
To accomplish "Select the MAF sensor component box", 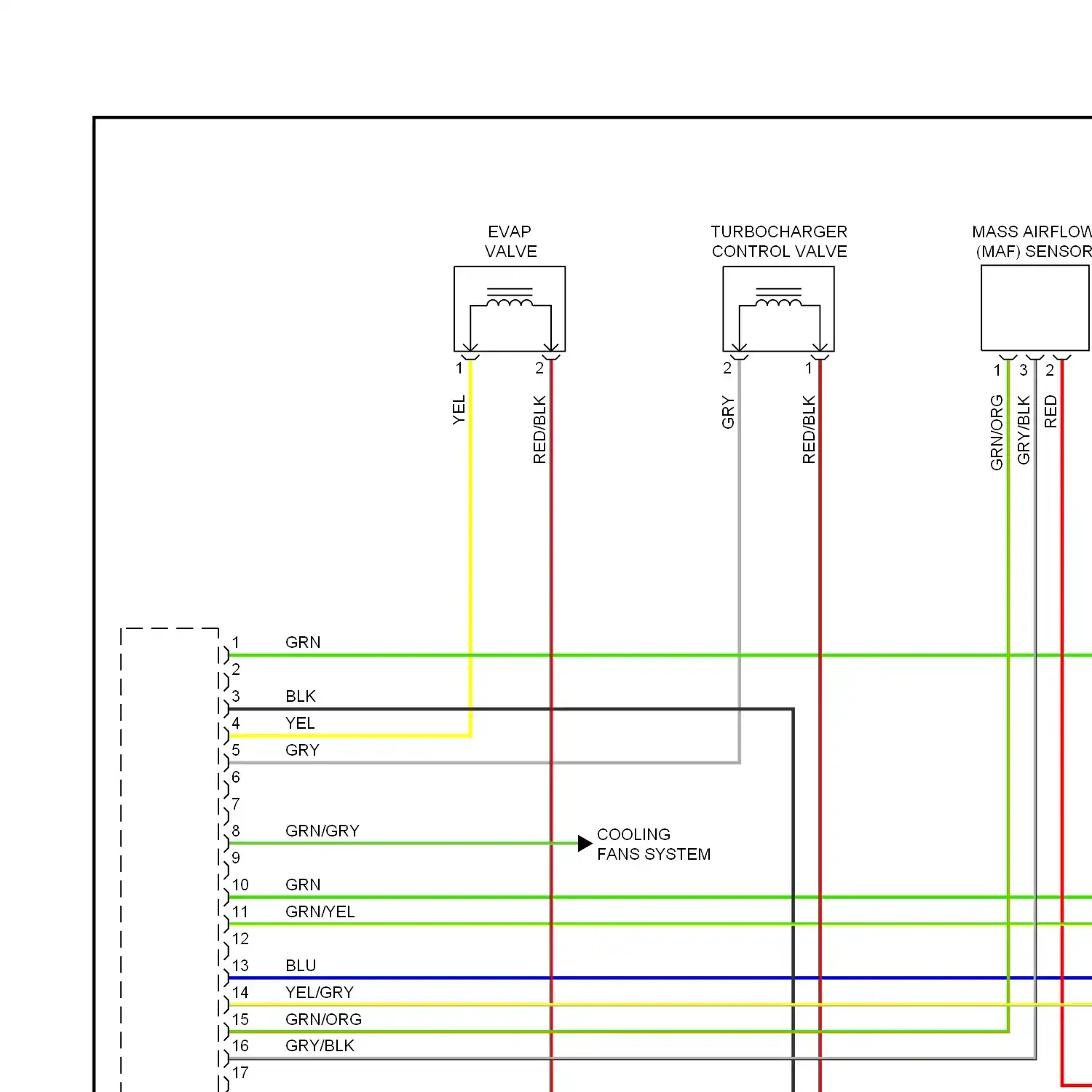I will 1035,308.
